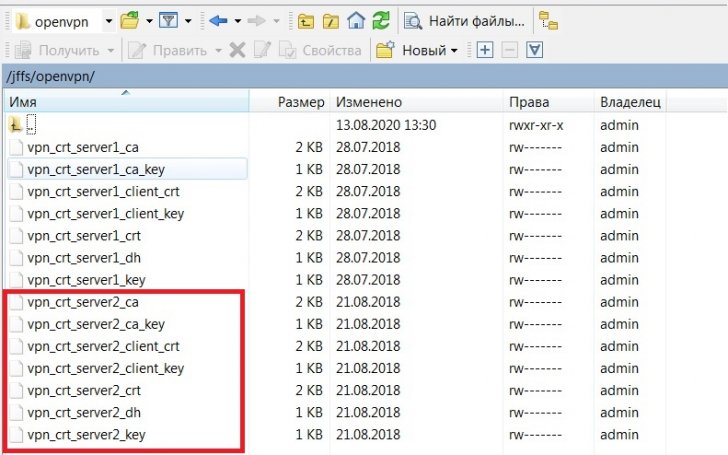This screenshot has height=455, width=728.
Task: Click the file filter funnel icon
Action: click(168, 21)
